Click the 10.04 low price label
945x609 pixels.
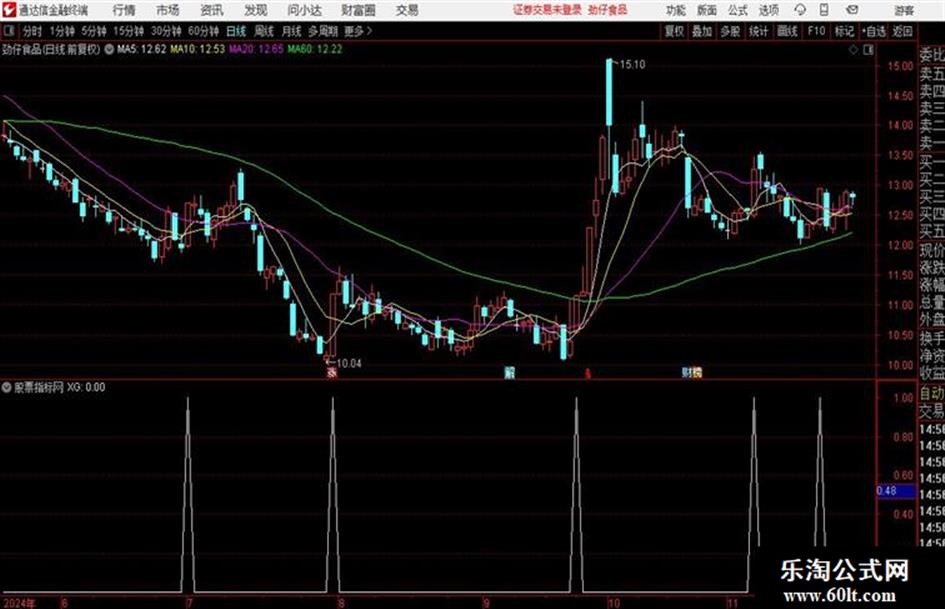point(348,363)
